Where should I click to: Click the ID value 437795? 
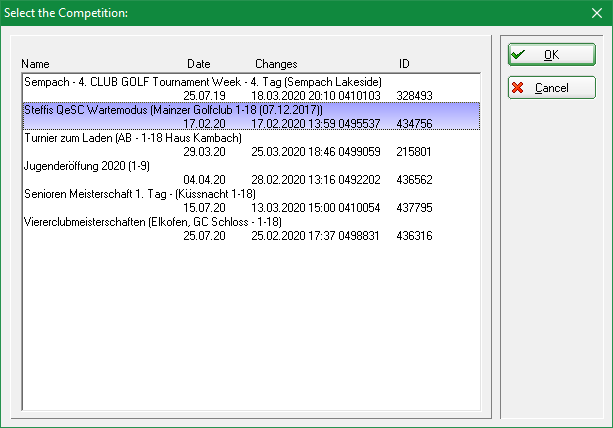tap(415, 207)
